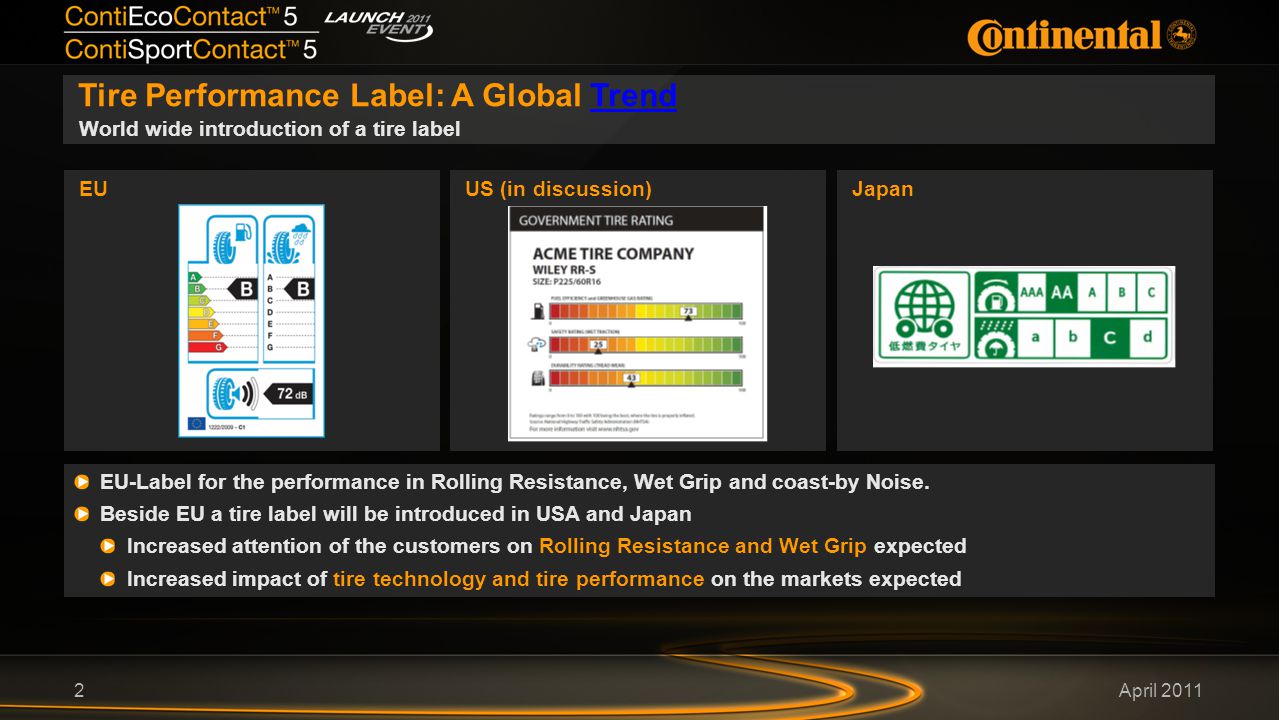Select the "ACME TIRE COMPANY" text on US label
The image size is (1279, 720).
click(x=612, y=253)
